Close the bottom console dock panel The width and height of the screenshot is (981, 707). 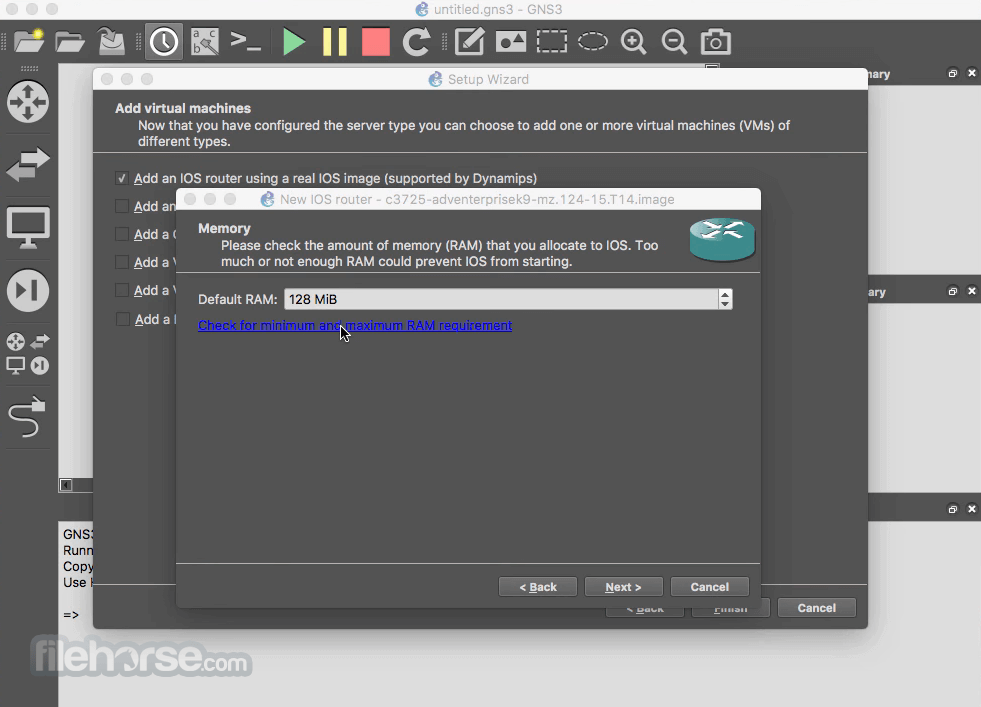point(972,509)
